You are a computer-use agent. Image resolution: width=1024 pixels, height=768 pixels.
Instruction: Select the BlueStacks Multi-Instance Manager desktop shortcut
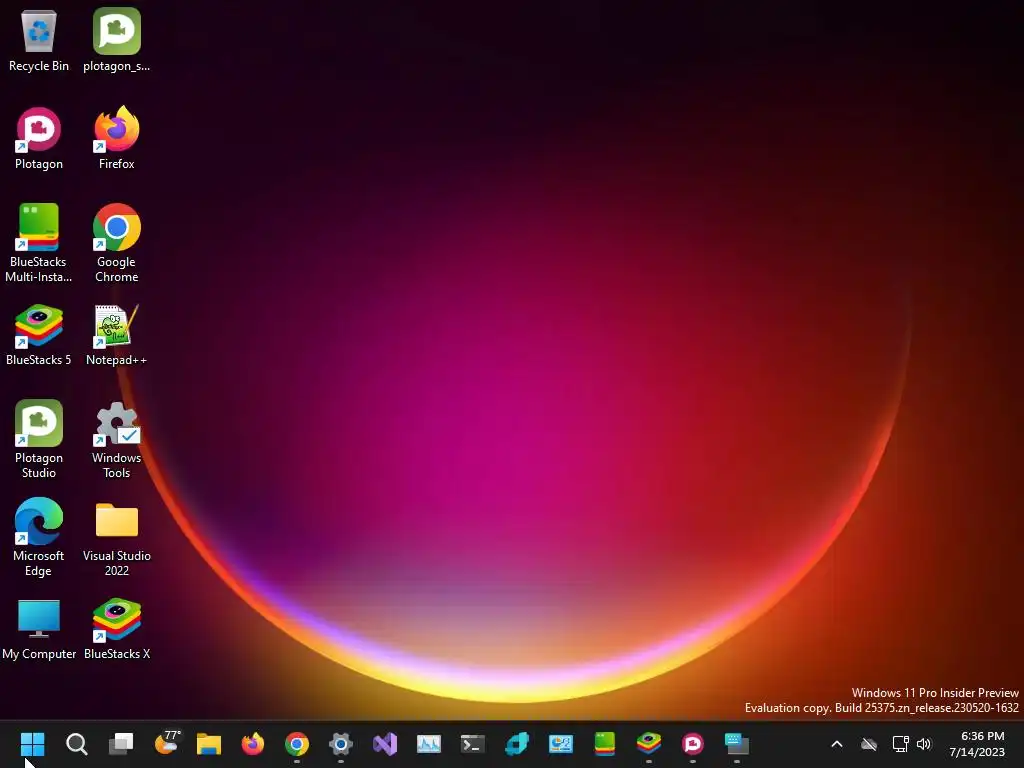pyautogui.click(x=39, y=243)
